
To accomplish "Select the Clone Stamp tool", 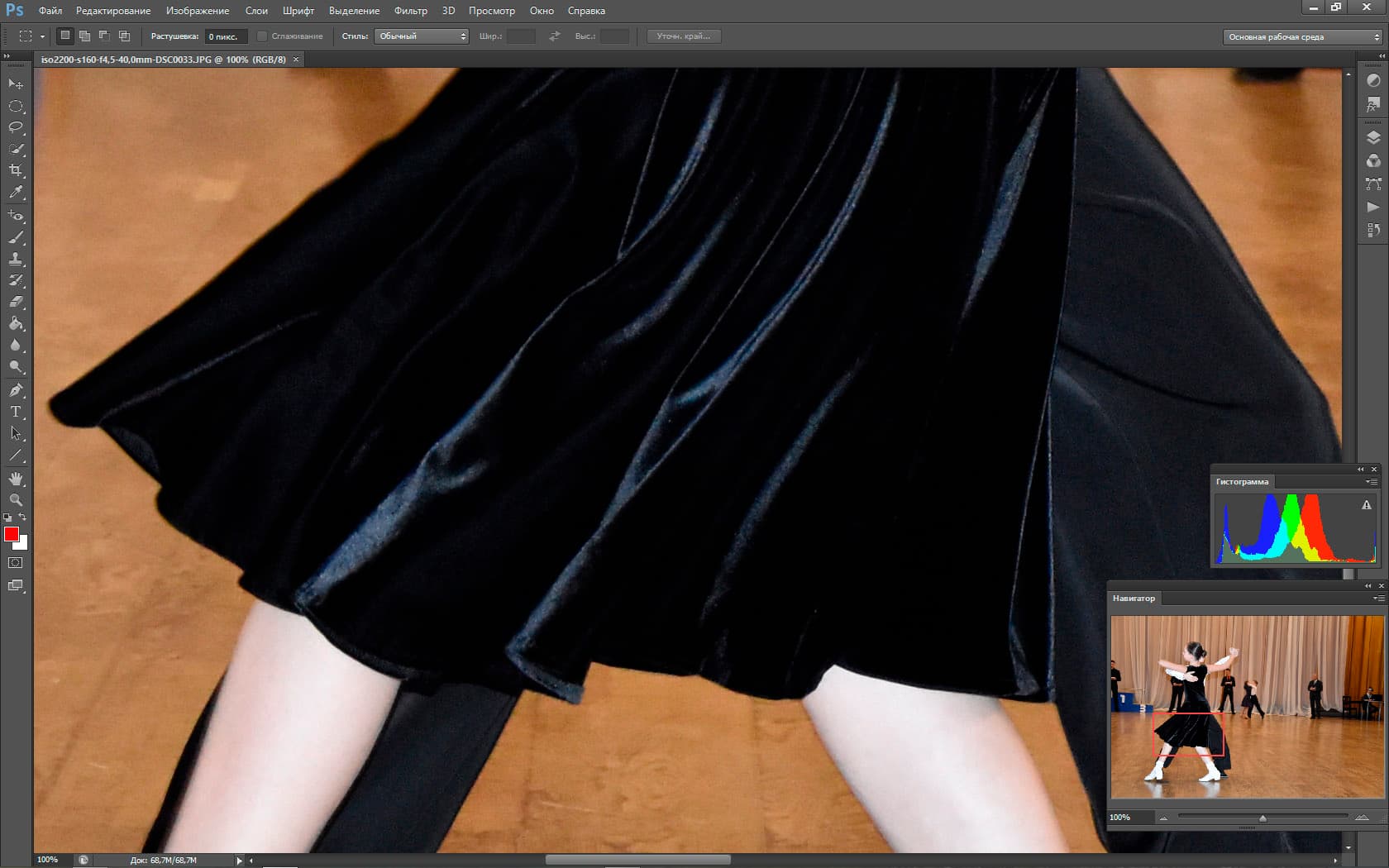I will [16, 259].
